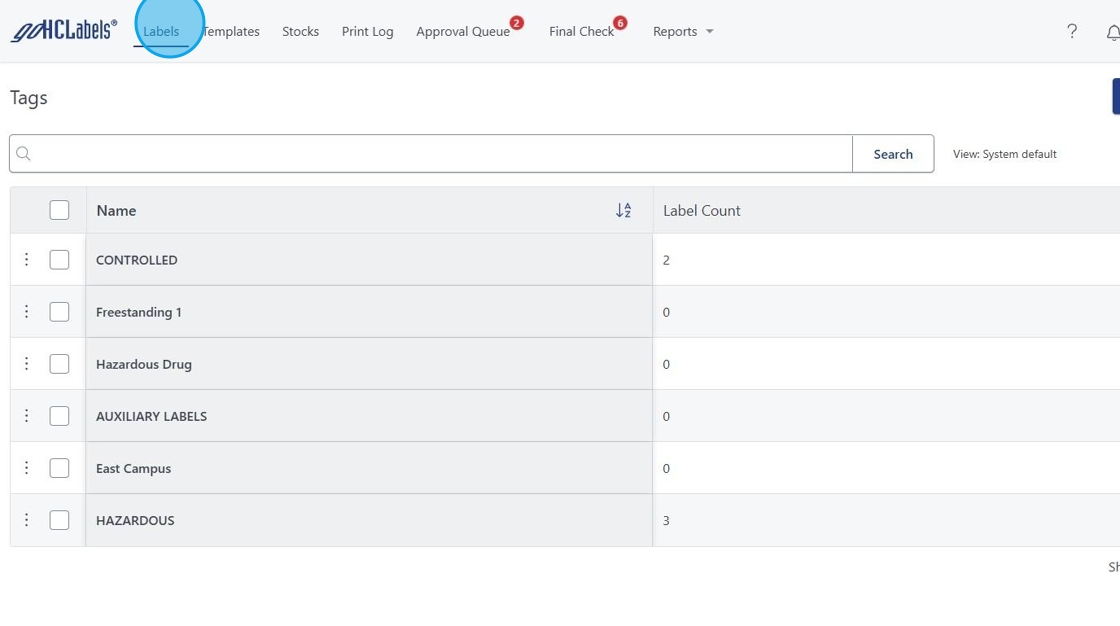
Task: Open row menu for Hazardous Drug tag
Action: click(x=27, y=364)
